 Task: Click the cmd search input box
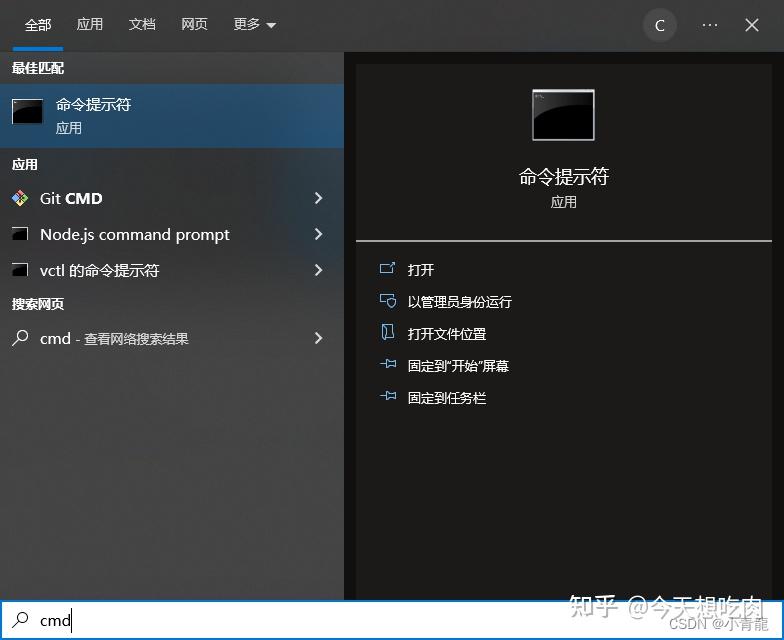point(392,620)
